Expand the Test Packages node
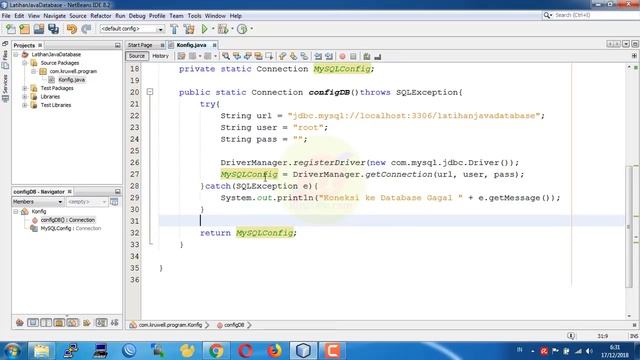 tap(24, 88)
